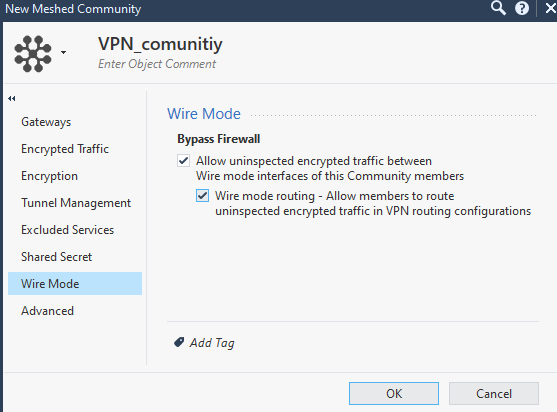Go to Encrypted Traffic section
The width and height of the screenshot is (557, 412).
point(65,149)
